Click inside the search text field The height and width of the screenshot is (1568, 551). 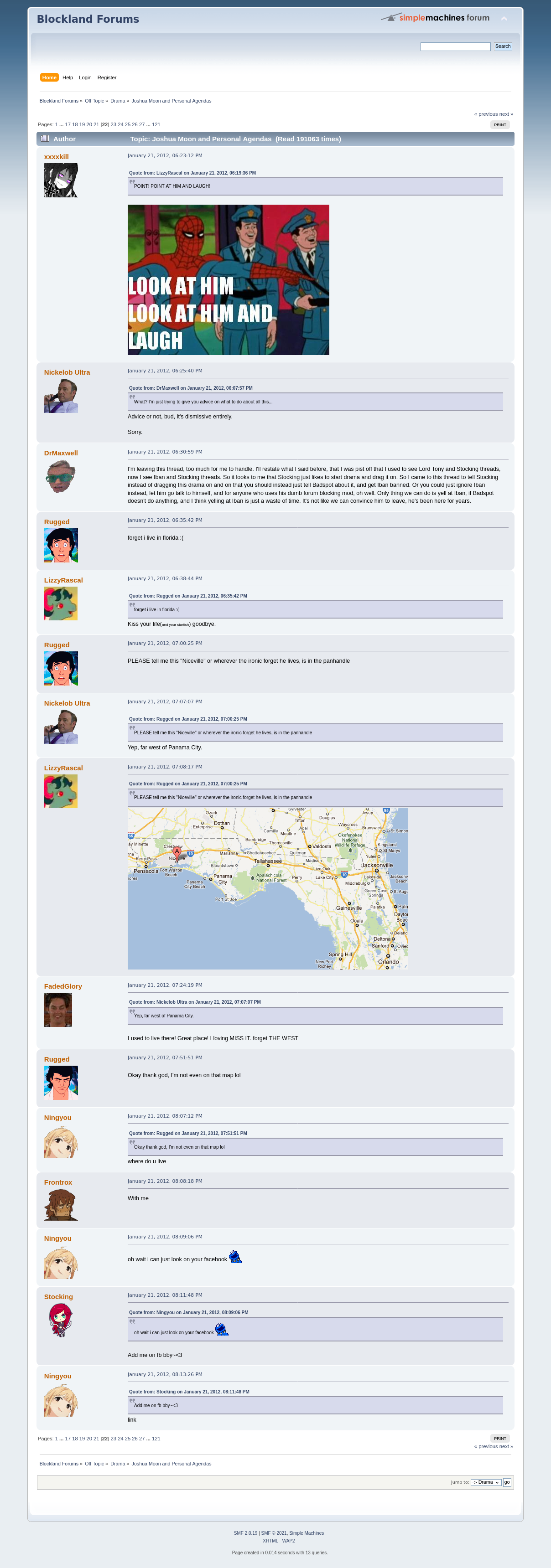(455, 47)
